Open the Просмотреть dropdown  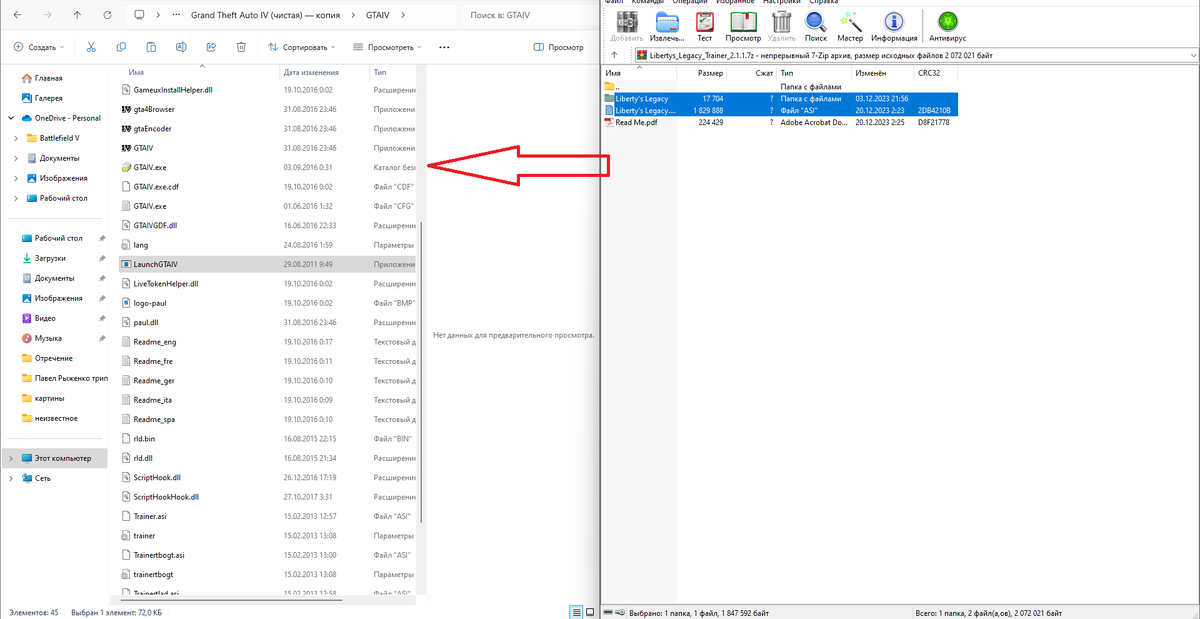pyautogui.click(x=387, y=47)
